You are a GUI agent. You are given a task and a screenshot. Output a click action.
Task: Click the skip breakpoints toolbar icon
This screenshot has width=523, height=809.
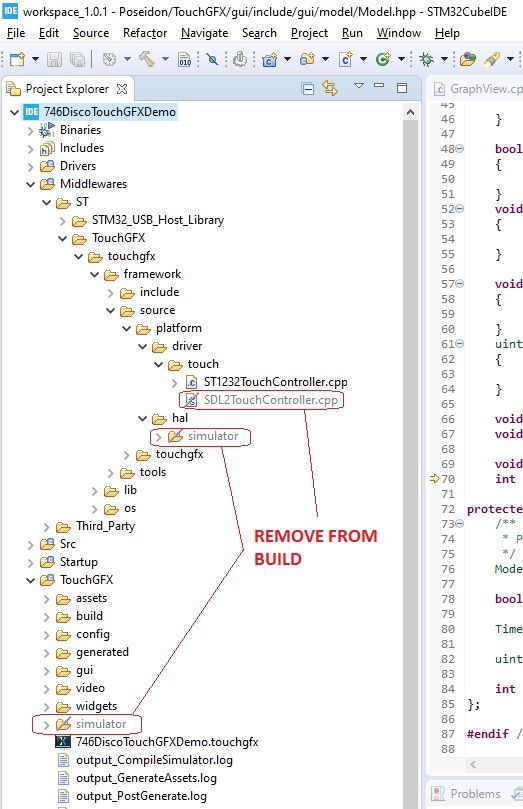[212, 60]
